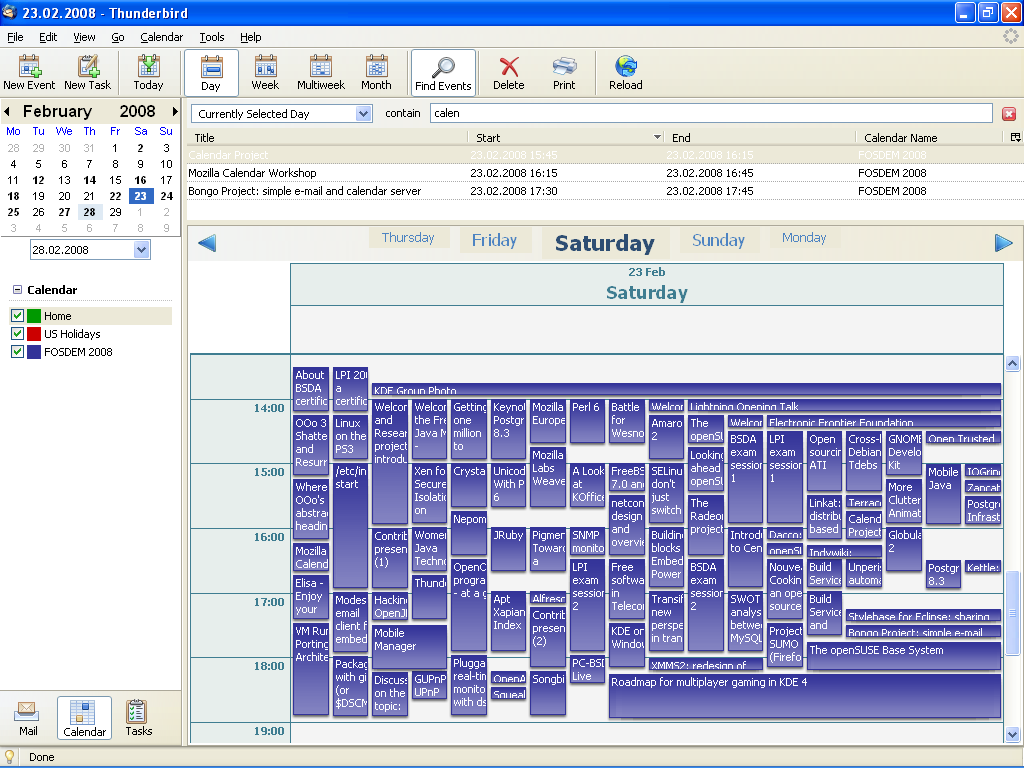Open Mail mode from bottom panel
The image size is (1024, 768).
28,719
